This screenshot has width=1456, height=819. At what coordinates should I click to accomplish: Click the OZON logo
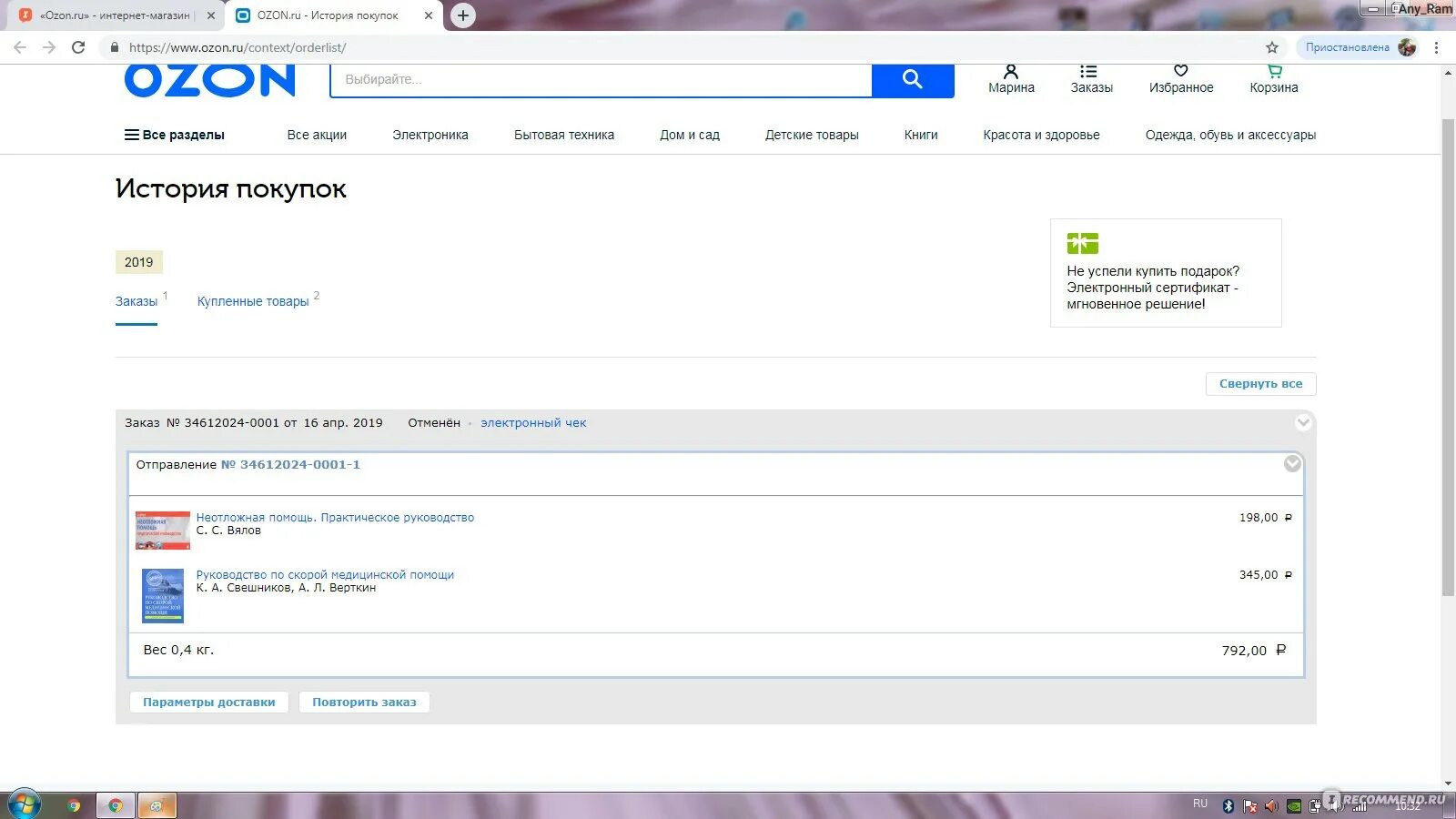point(210,81)
